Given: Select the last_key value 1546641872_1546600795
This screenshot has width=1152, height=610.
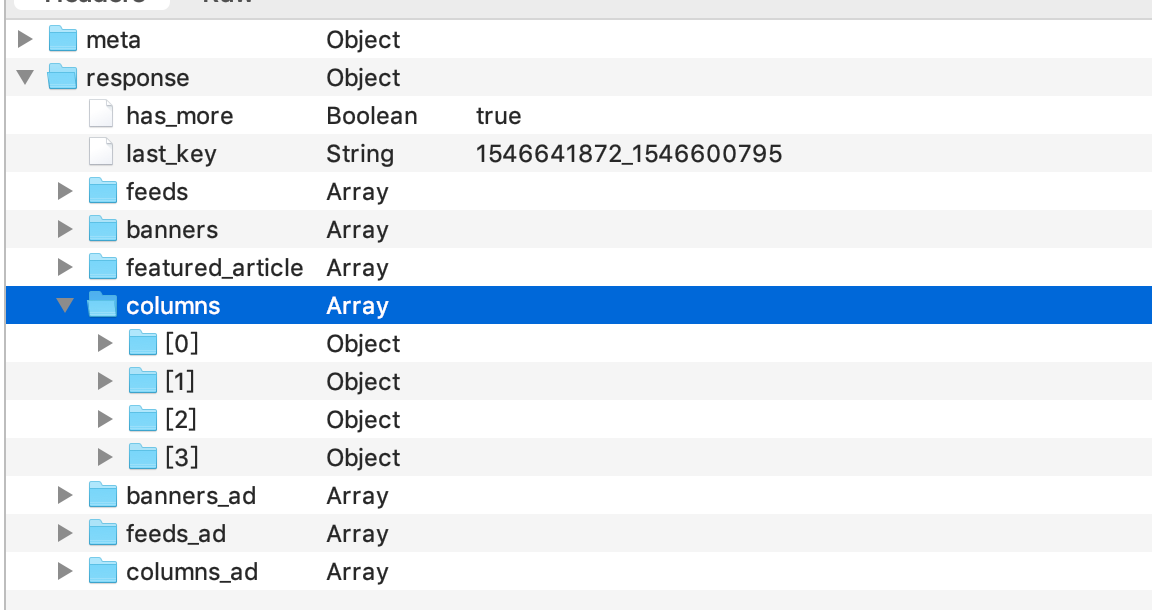Looking at the screenshot, I should click(x=629, y=154).
